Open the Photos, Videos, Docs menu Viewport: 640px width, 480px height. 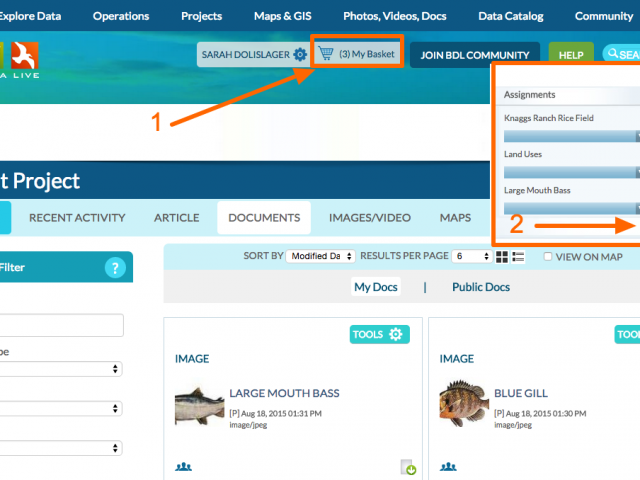[395, 16]
